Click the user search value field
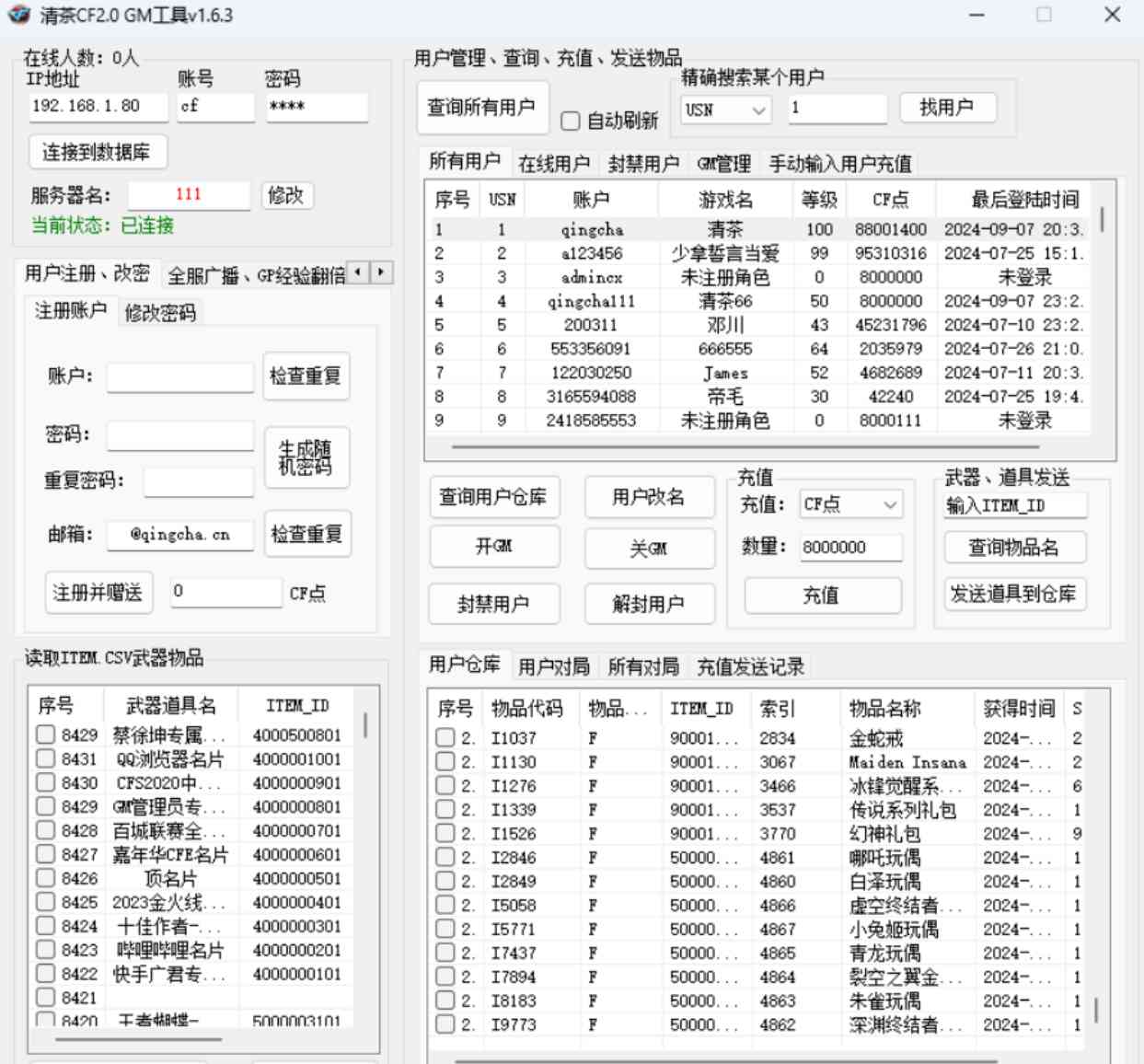 point(838,109)
